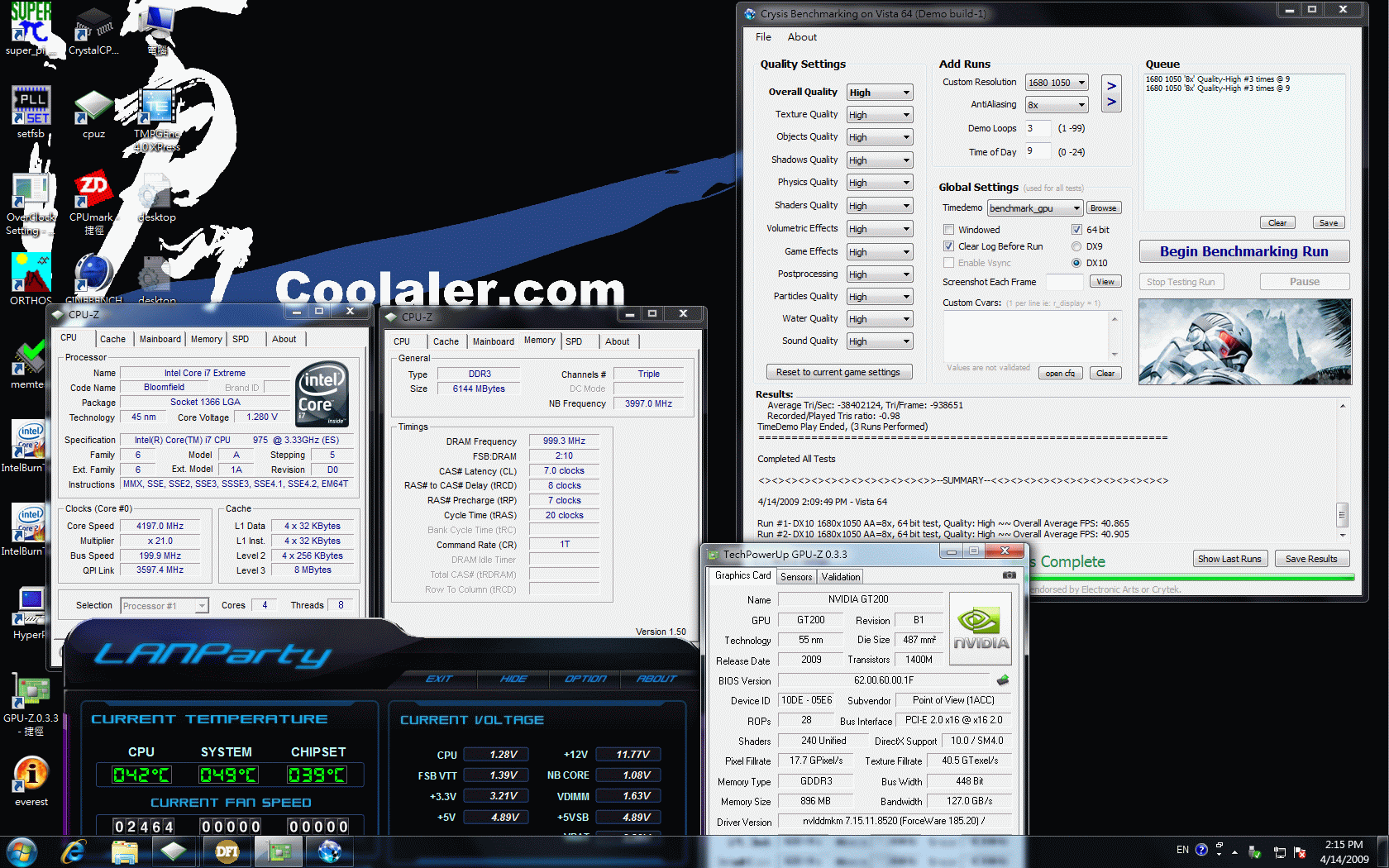The height and width of the screenshot is (868, 1389).
Task: Uncheck the 64 bit checkbox
Action: (x=1076, y=230)
